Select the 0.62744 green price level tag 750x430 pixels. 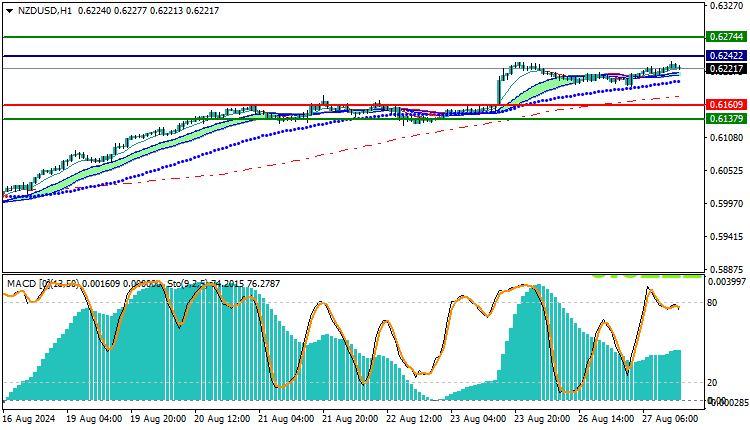(726, 37)
